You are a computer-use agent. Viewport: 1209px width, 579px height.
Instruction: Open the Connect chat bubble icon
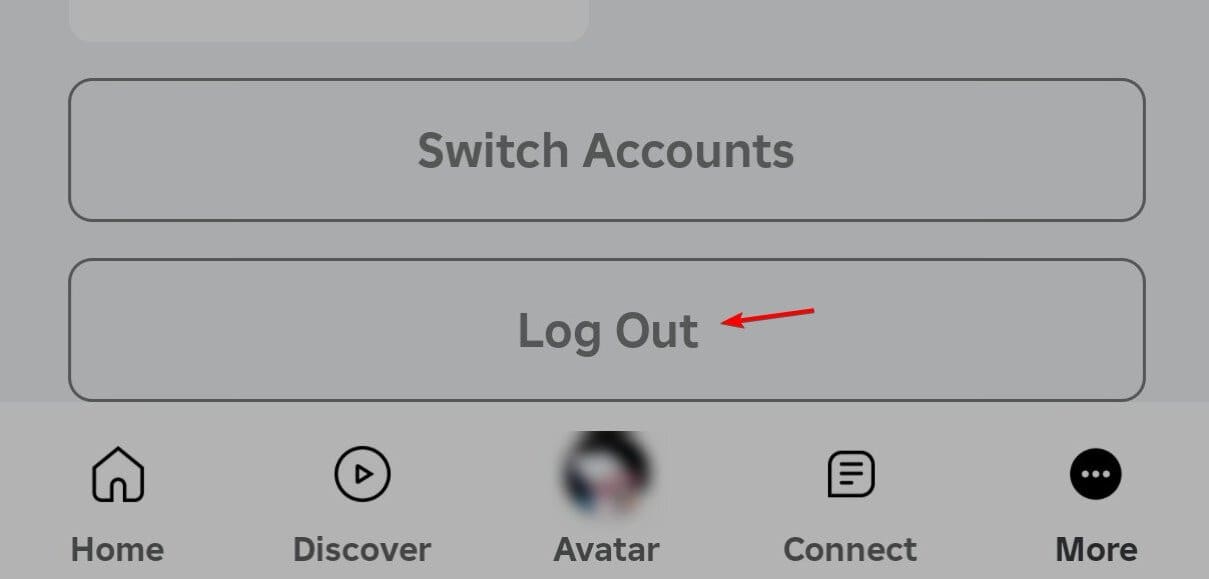coord(851,474)
